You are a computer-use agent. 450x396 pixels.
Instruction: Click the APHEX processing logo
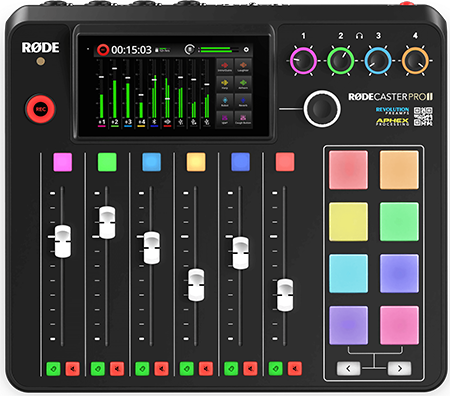coord(392,122)
